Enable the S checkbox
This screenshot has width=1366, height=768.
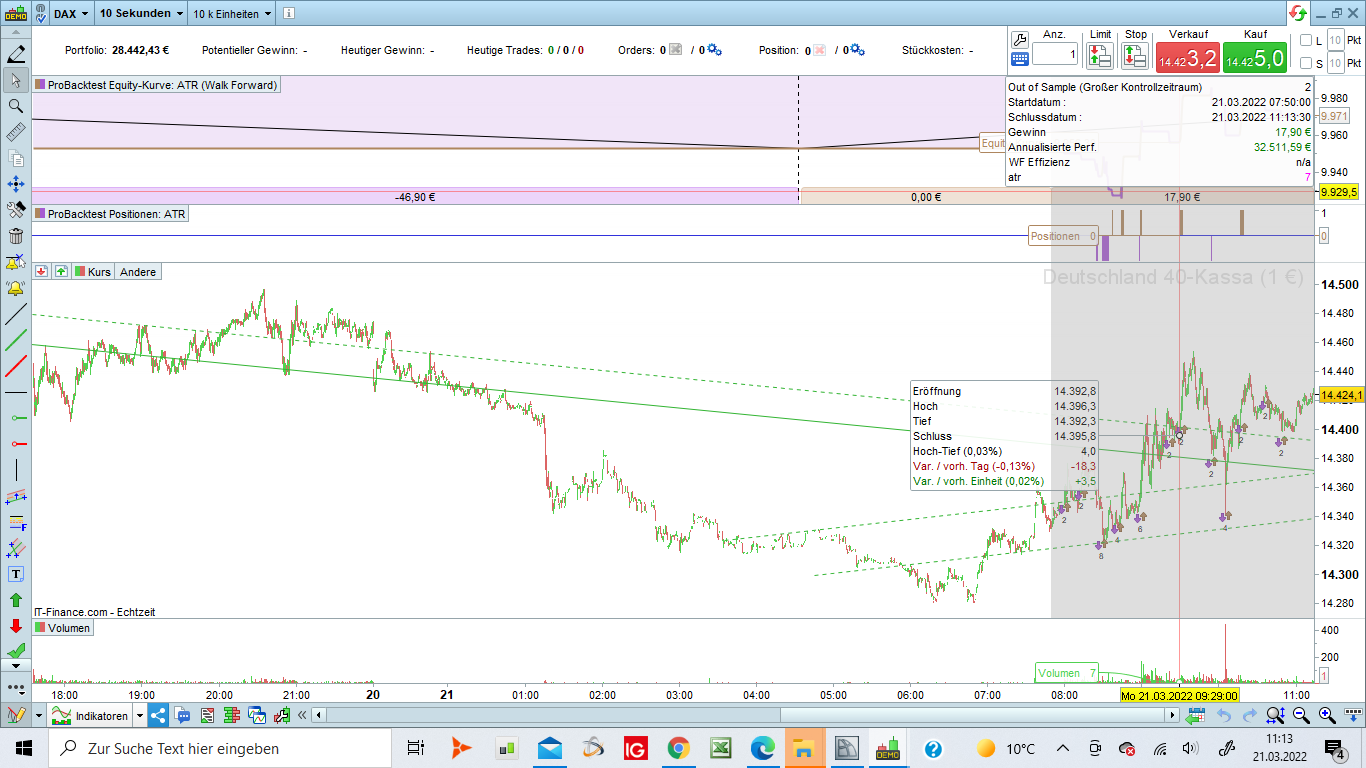pos(1306,64)
